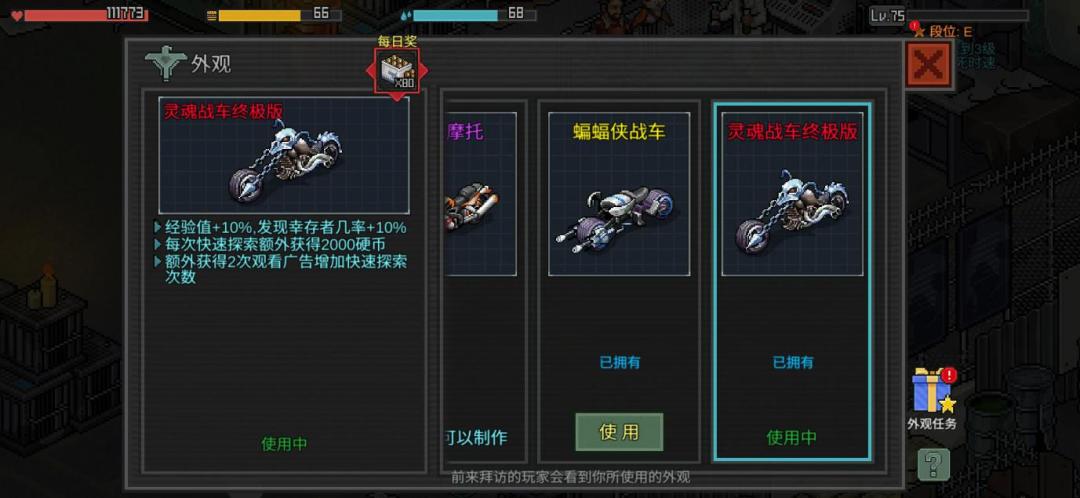Image resolution: width=1080 pixels, height=498 pixels.
Task: Open the 外观任务 gift box icon
Action: 932,389
